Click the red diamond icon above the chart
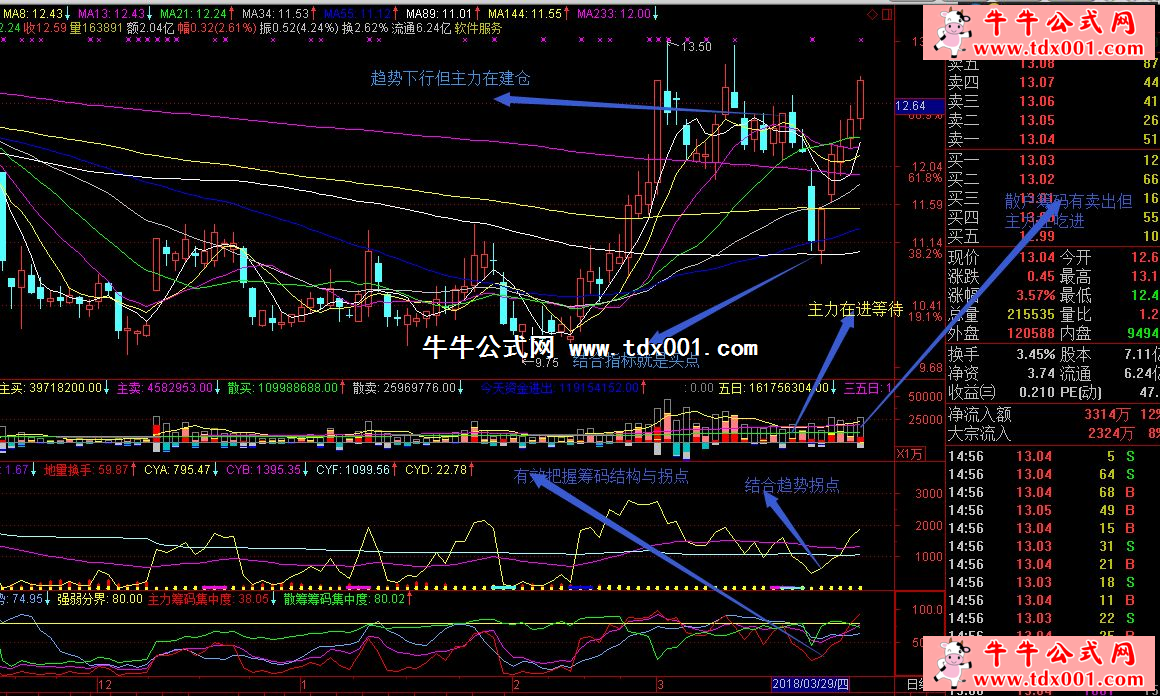 872,14
